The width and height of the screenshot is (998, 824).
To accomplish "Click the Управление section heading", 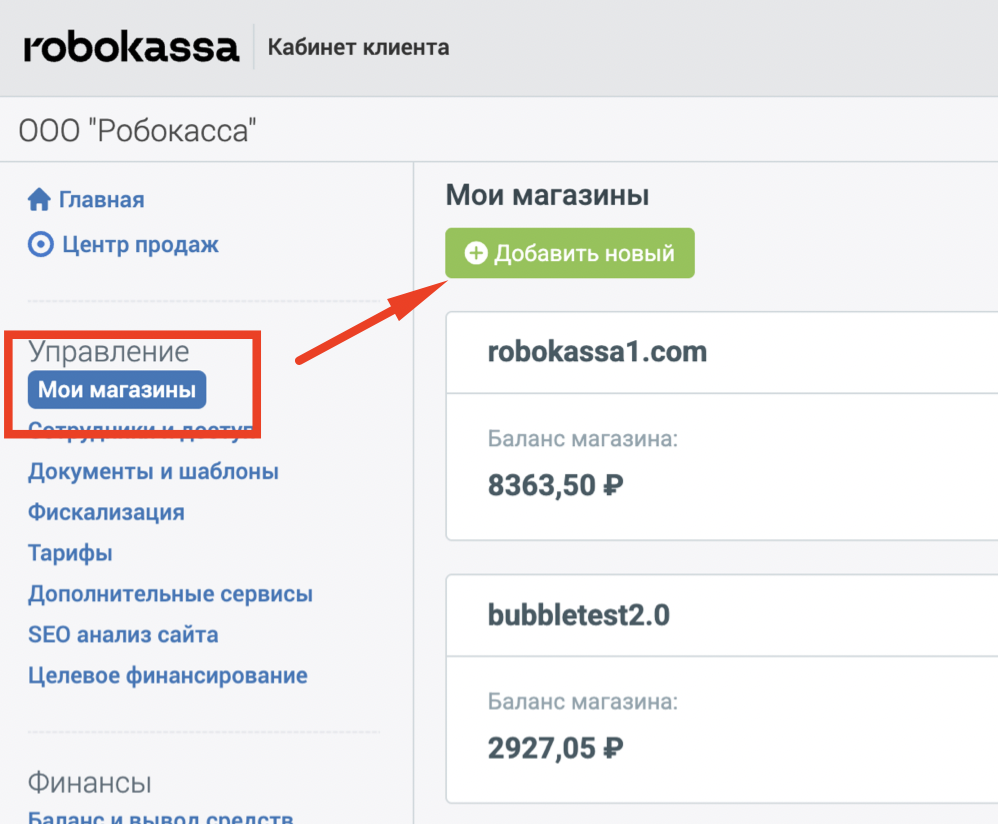I will (x=109, y=351).
